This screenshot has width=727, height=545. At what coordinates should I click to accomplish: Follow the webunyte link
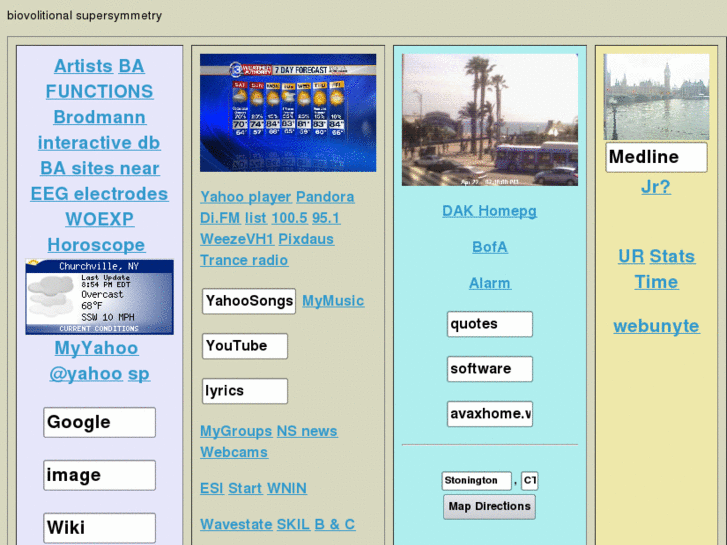656,326
